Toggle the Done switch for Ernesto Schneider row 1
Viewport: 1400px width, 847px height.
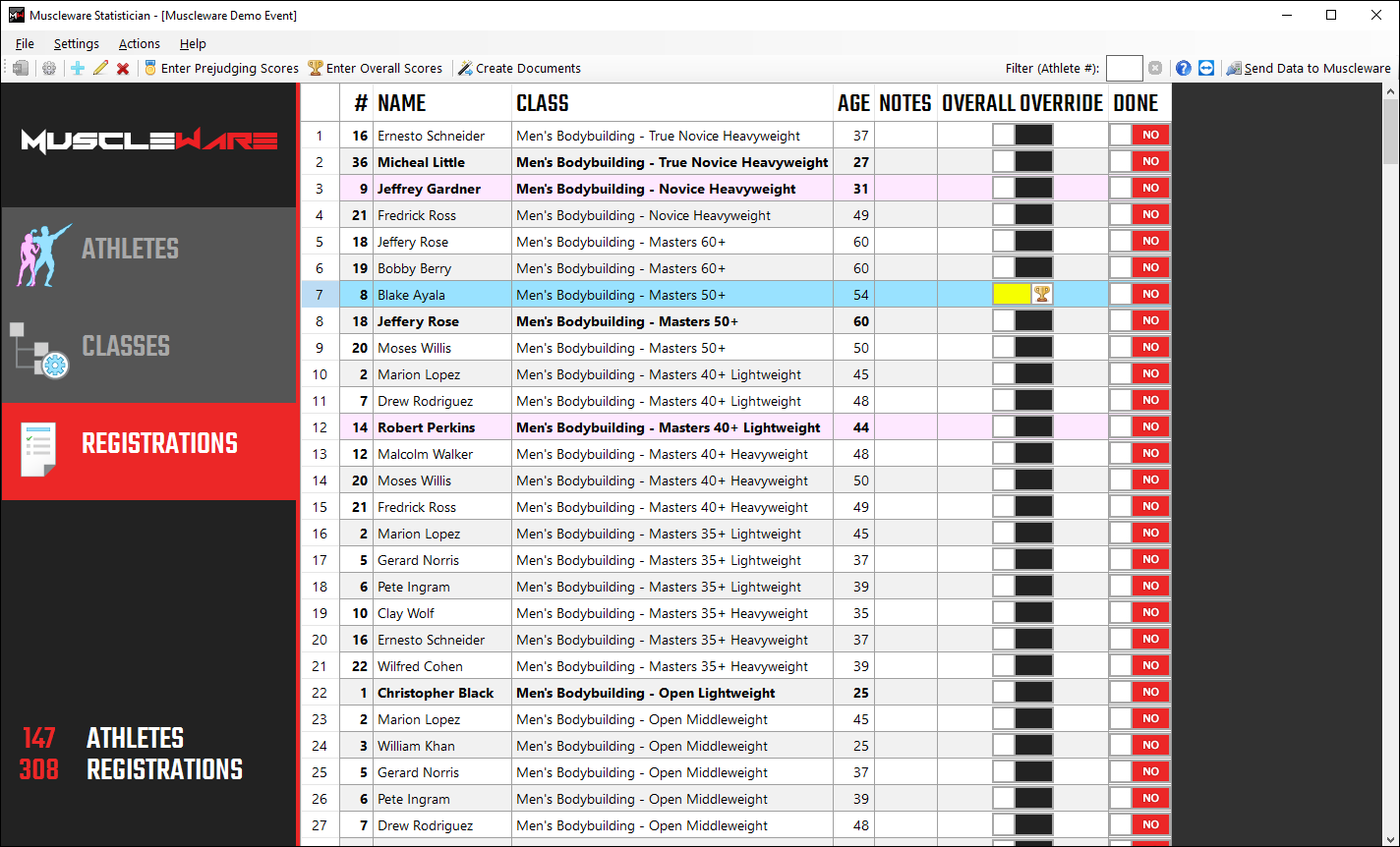click(1139, 135)
